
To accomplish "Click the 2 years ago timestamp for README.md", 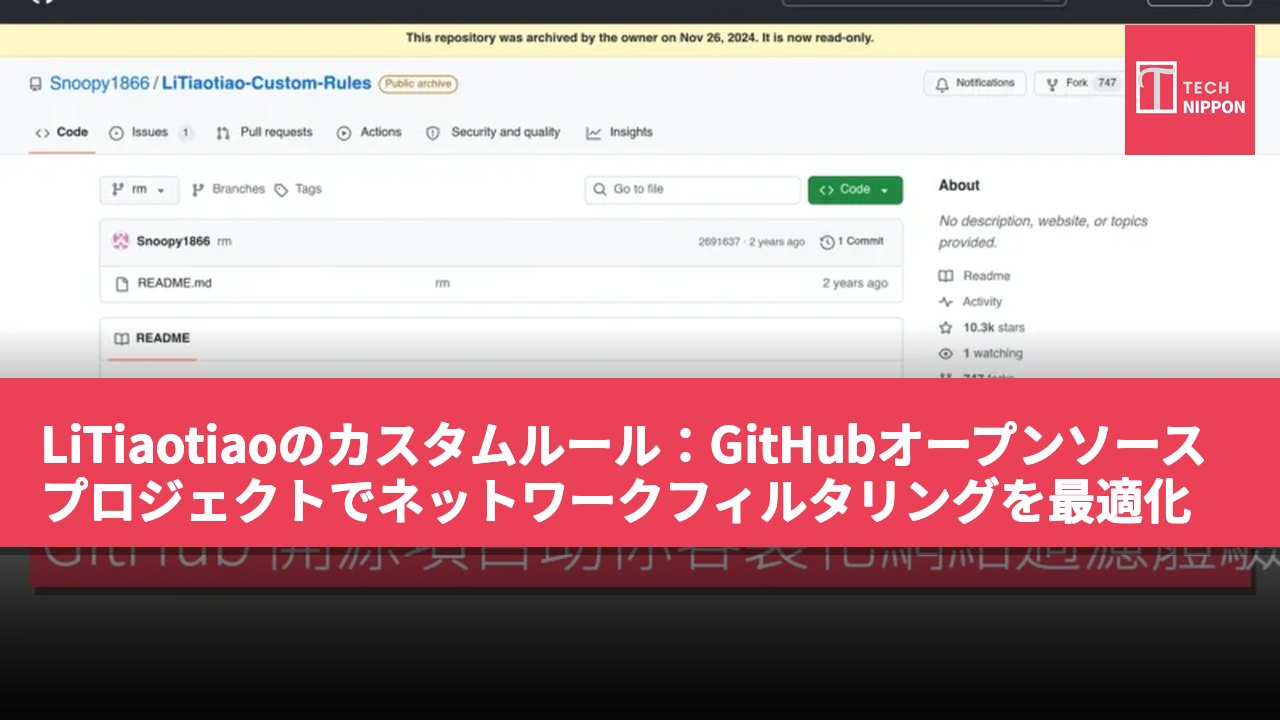I will (855, 283).
